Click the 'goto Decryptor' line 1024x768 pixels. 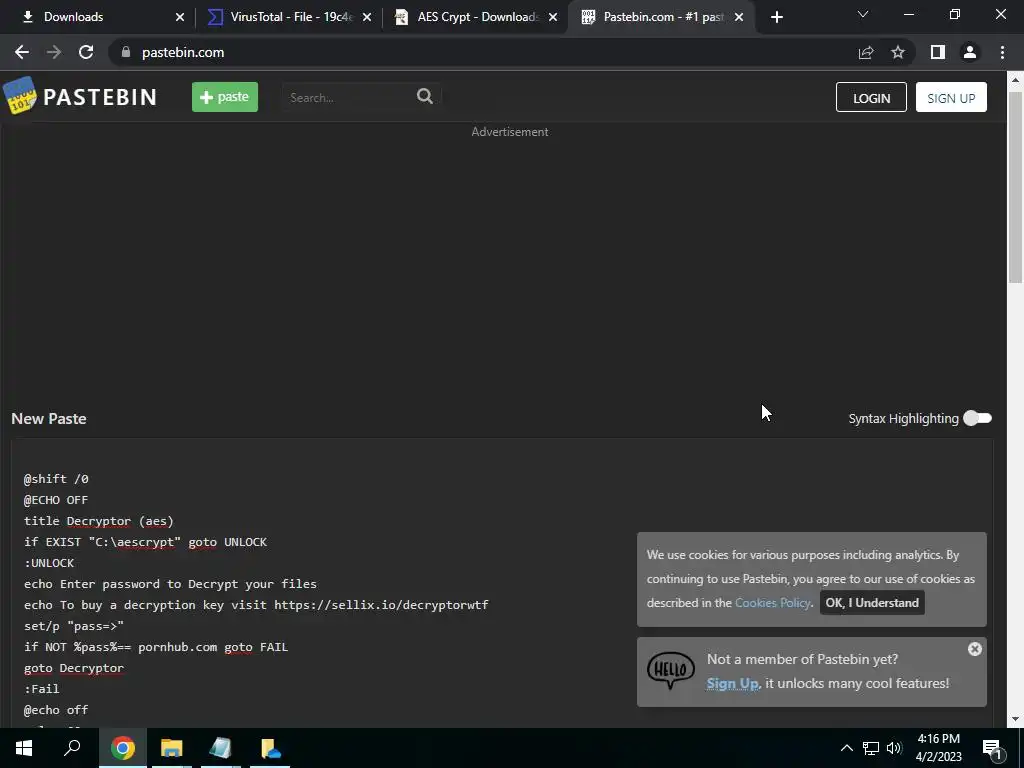tap(74, 668)
